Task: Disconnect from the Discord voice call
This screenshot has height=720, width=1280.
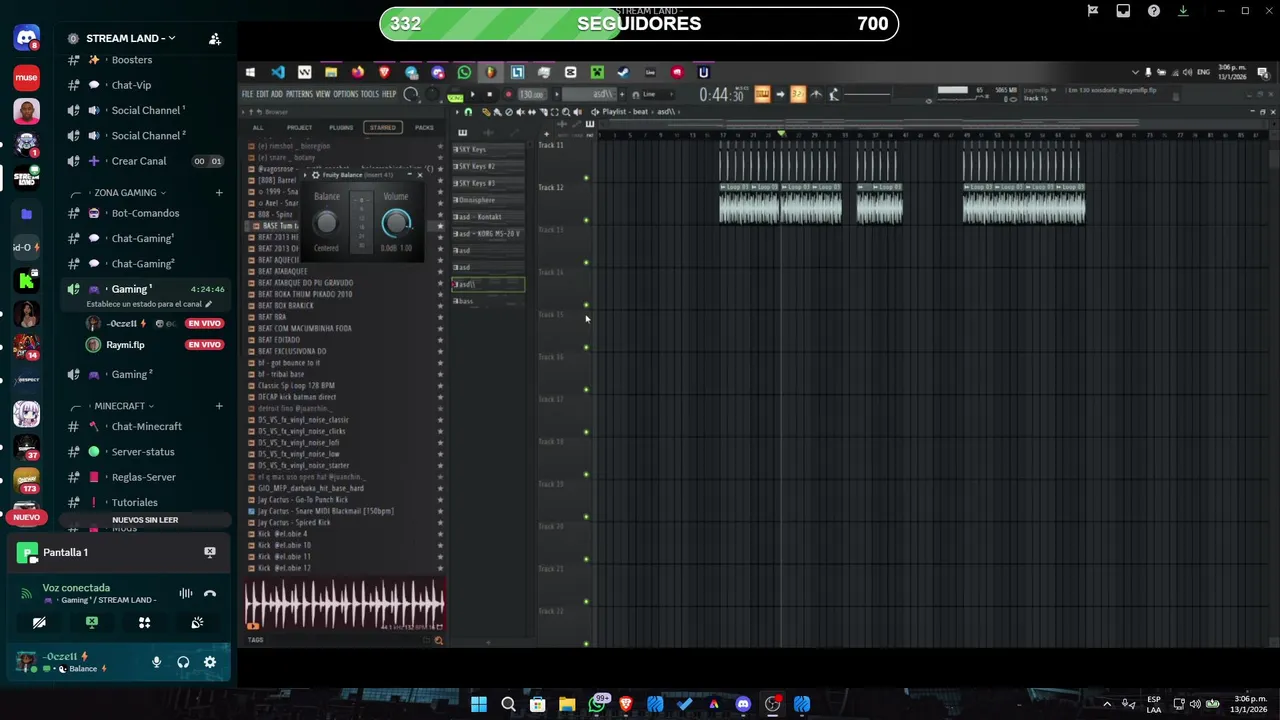Action: (x=210, y=594)
